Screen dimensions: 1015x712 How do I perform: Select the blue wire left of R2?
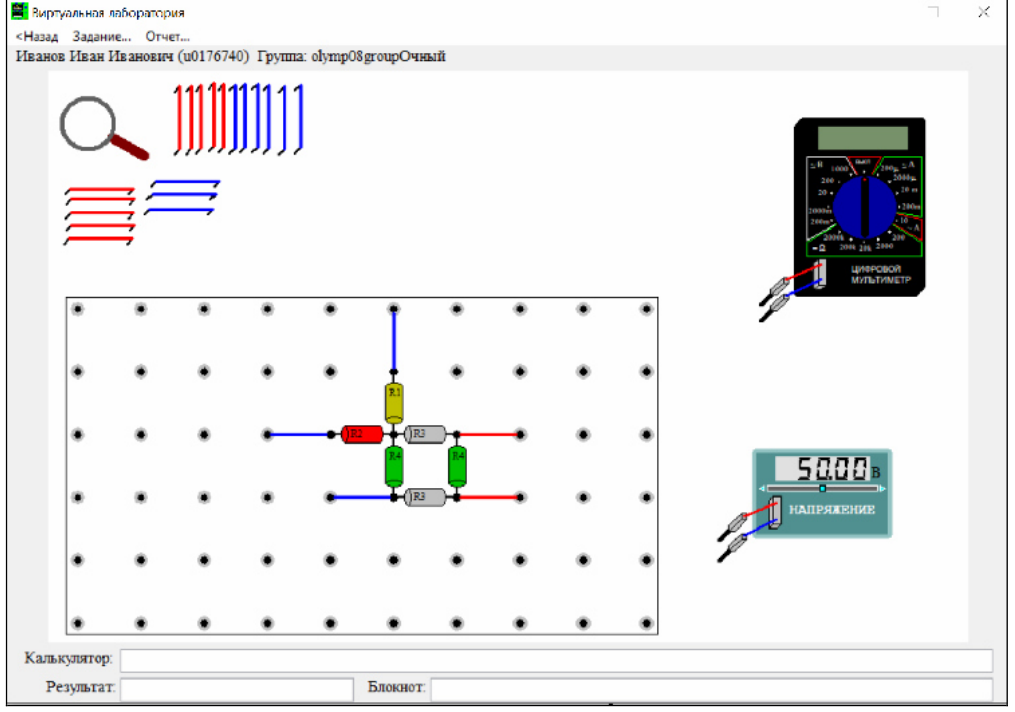pos(299,434)
